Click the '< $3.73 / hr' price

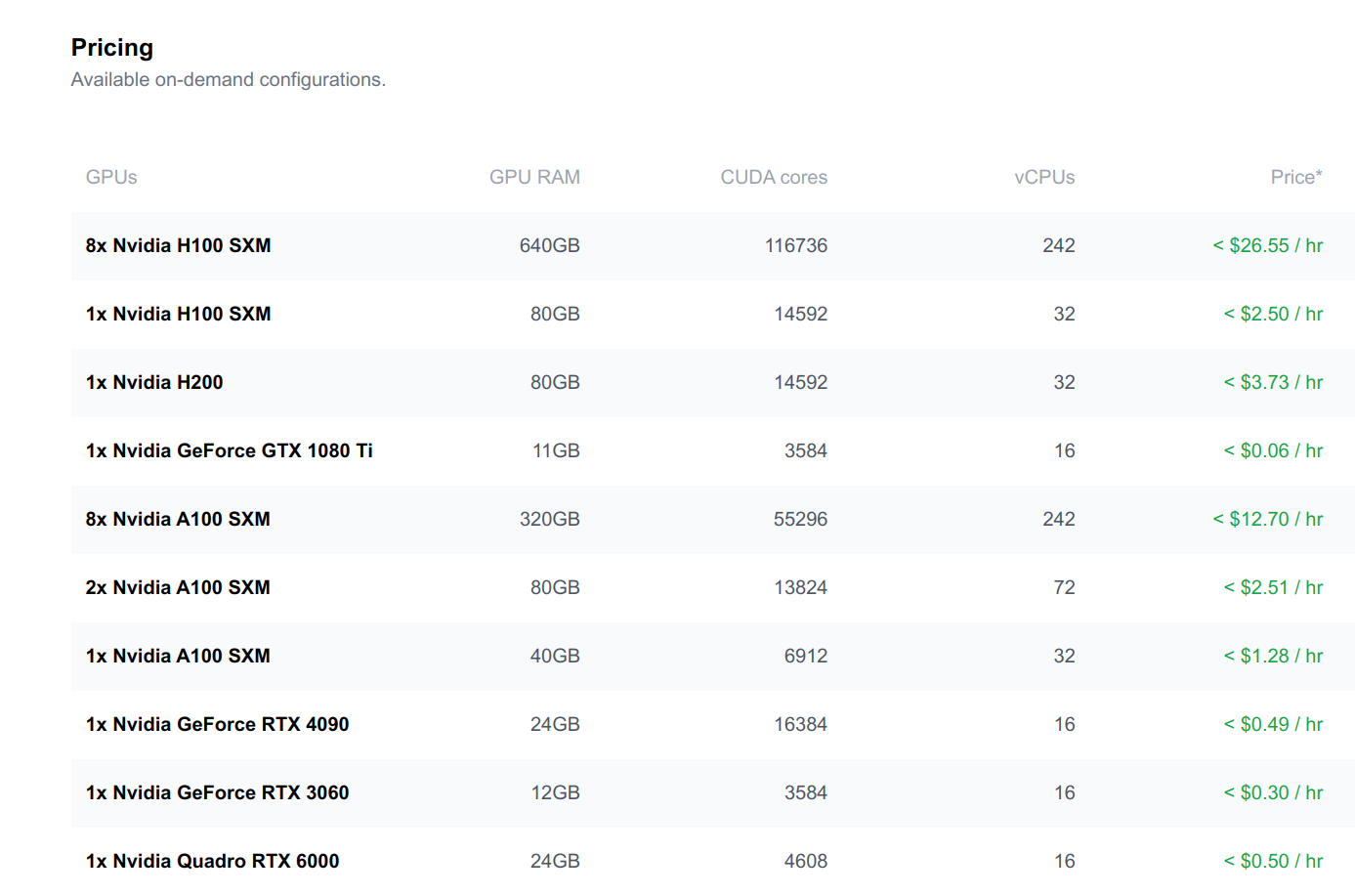tap(1274, 382)
